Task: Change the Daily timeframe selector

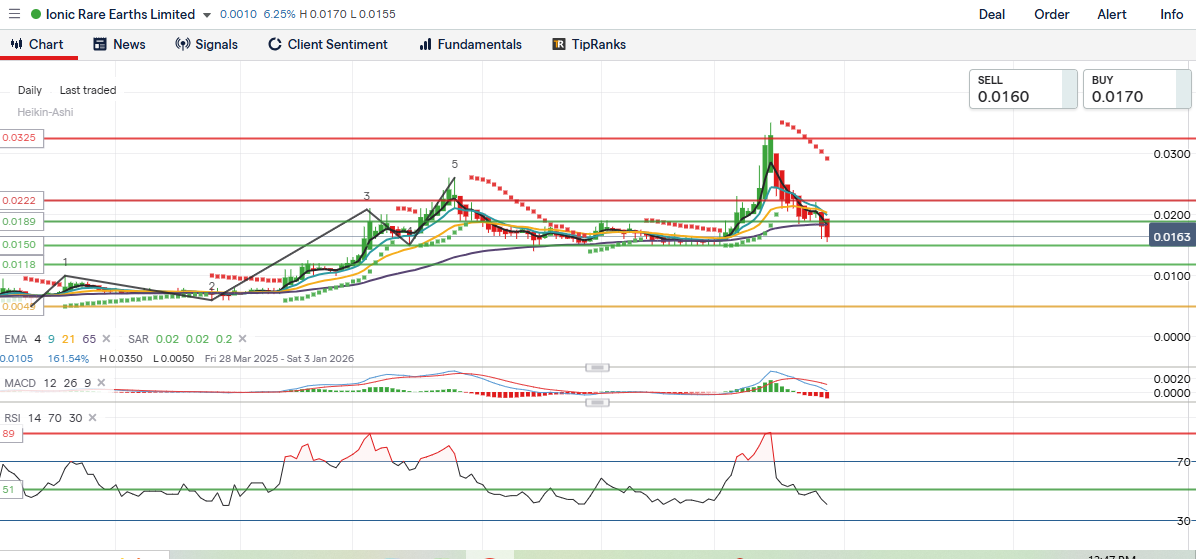Action: [30, 90]
